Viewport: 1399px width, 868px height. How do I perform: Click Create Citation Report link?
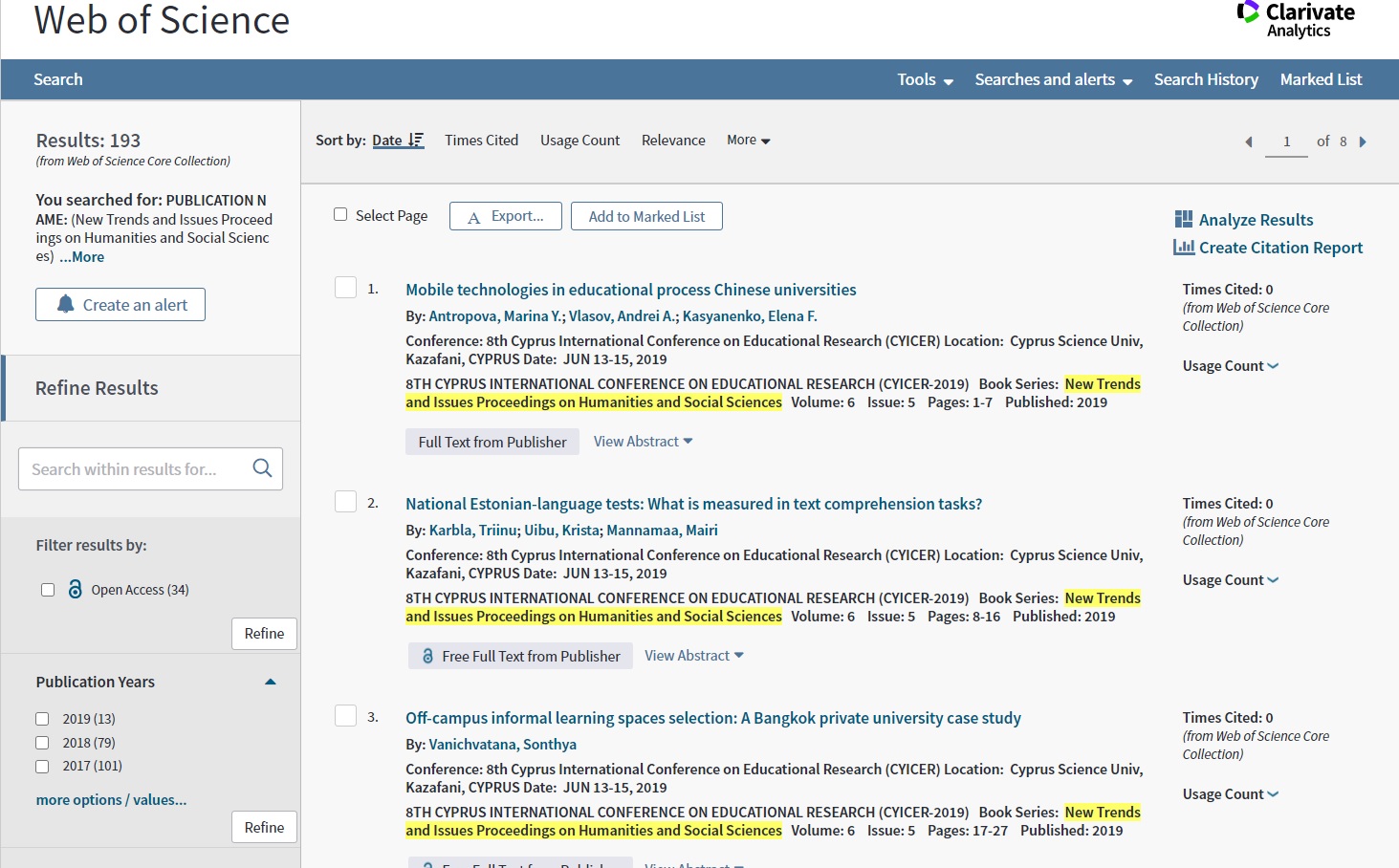(1280, 247)
